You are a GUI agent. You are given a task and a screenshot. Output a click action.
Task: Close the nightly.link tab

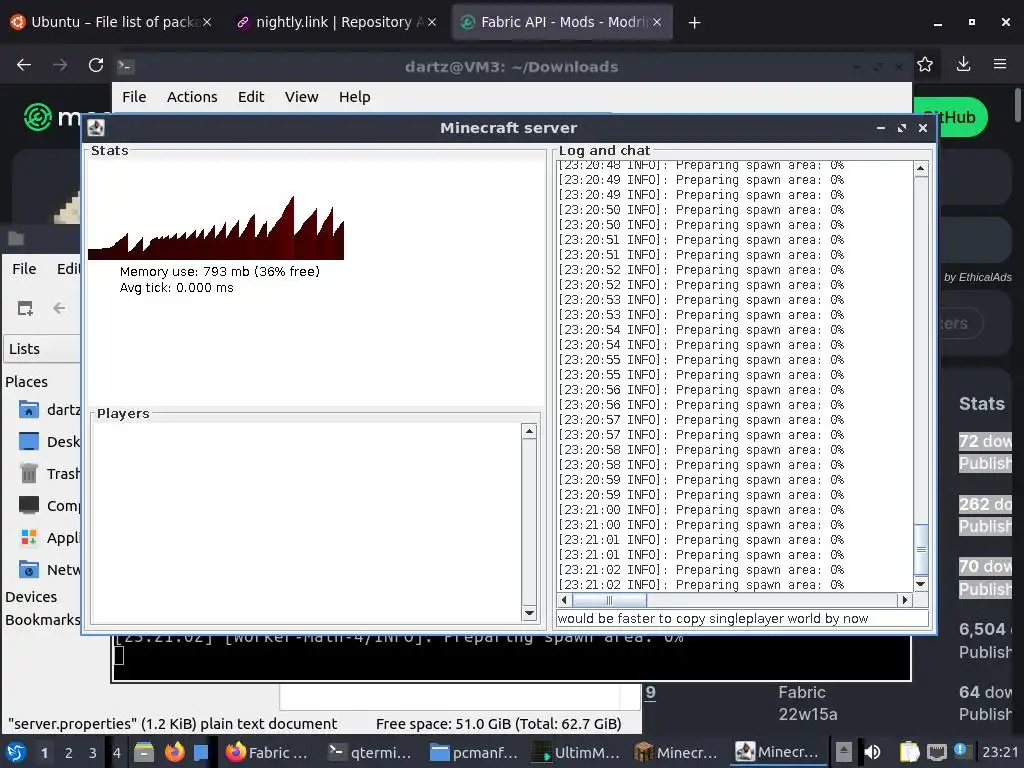point(432,22)
